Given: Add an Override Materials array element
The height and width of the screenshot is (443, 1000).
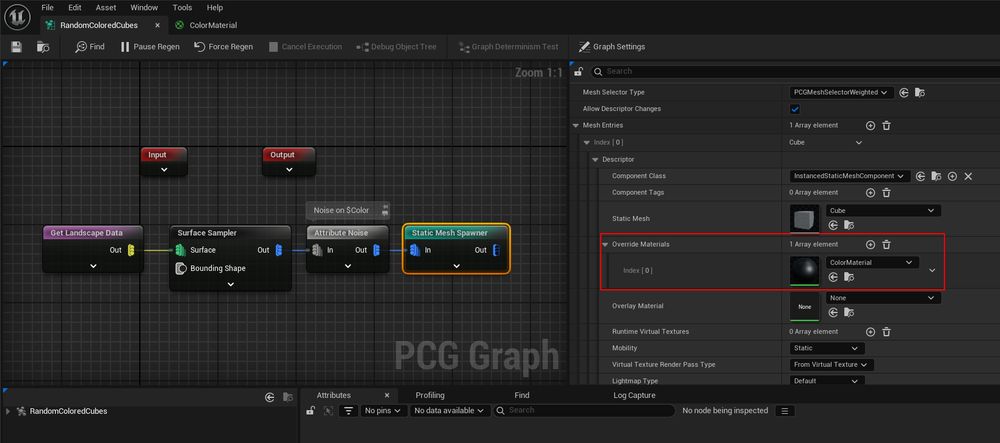Looking at the screenshot, I should (x=870, y=244).
